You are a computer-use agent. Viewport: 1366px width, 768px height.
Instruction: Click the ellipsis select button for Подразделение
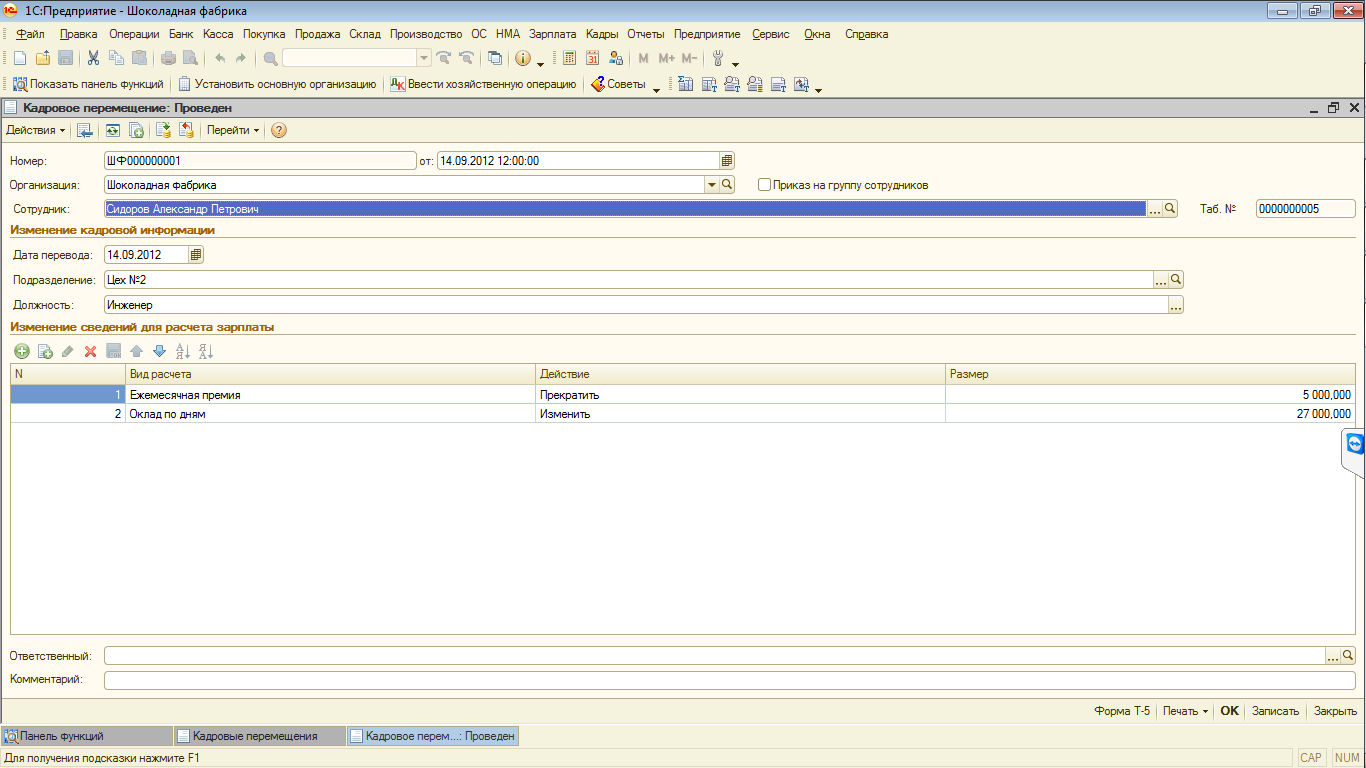1161,280
